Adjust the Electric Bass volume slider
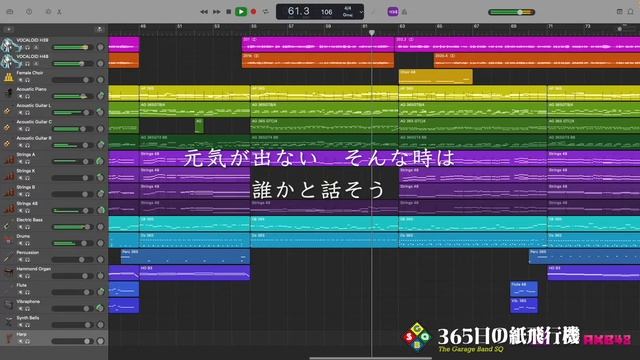Viewport: 640px width, 360px height. (72, 227)
